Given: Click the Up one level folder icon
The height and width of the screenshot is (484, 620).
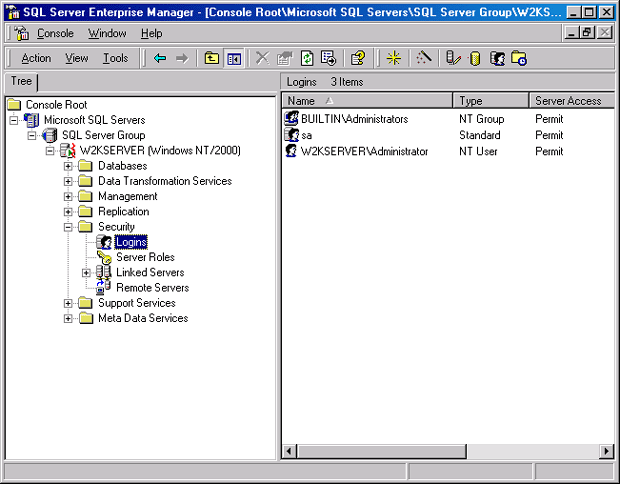Looking at the screenshot, I should coord(212,59).
